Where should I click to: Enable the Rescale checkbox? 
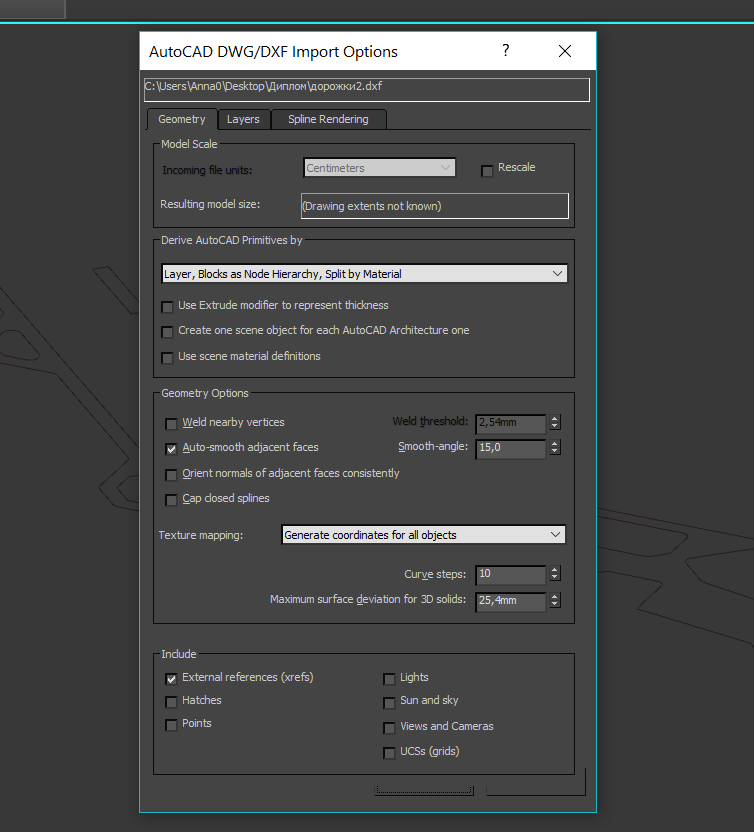[x=487, y=171]
